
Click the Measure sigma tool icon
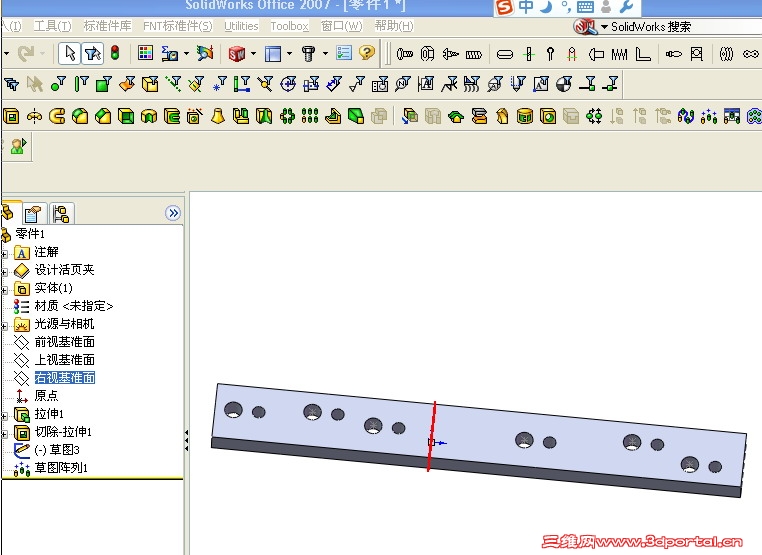[170, 53]
